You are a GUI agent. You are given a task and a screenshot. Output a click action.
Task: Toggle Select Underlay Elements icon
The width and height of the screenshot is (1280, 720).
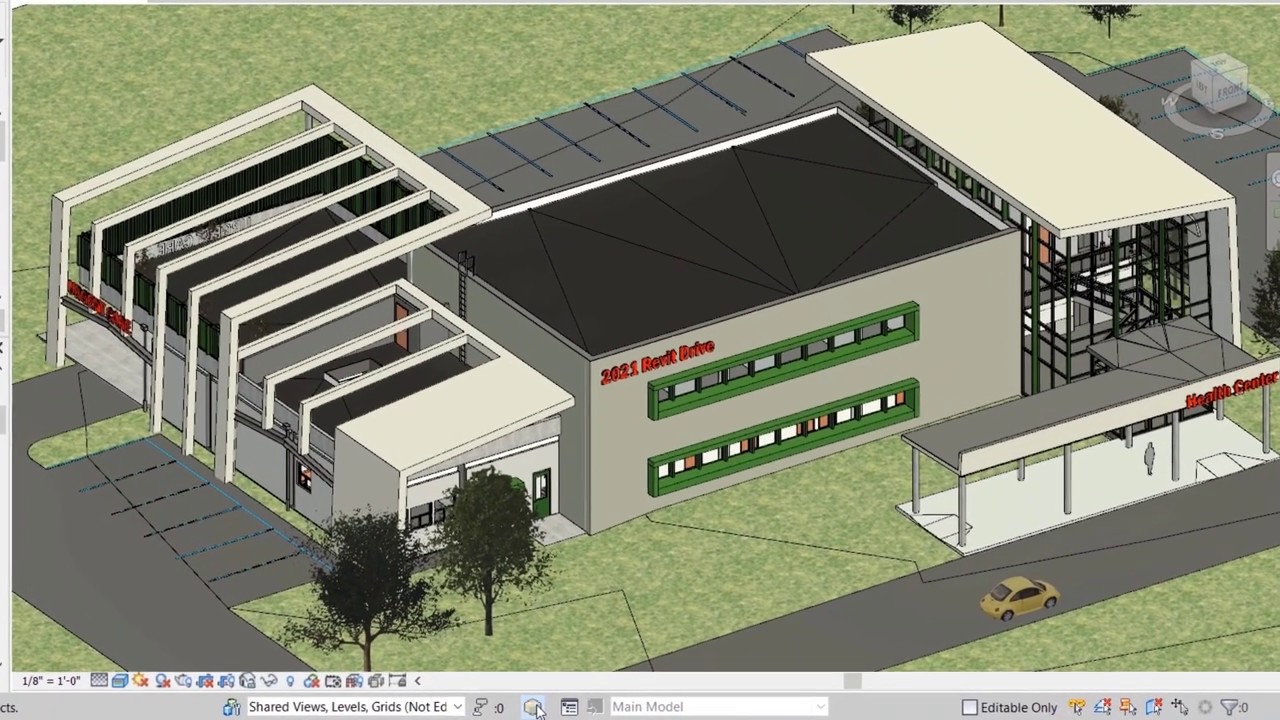pos(1102,707)
